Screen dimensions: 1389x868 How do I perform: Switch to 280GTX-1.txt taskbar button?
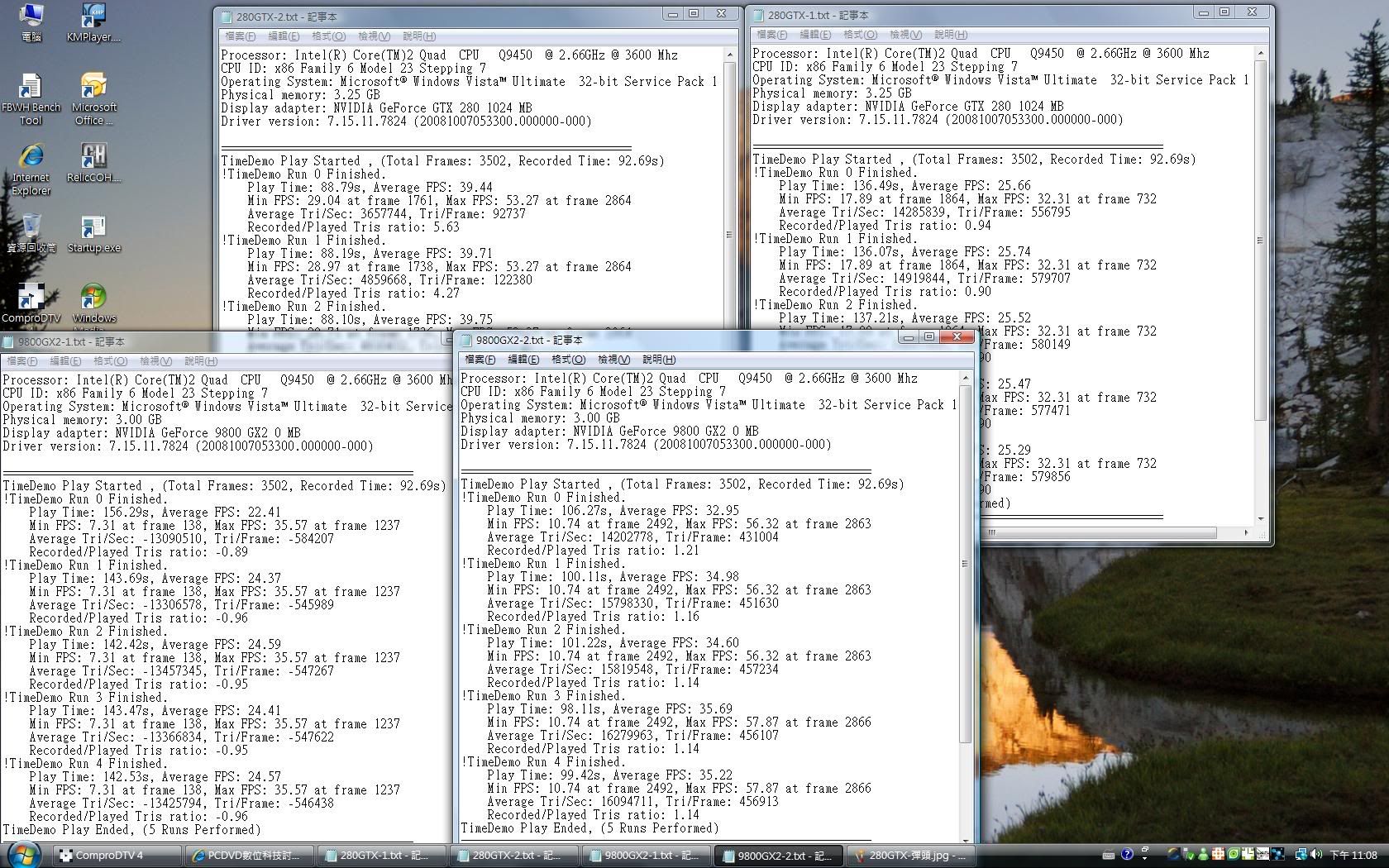(x=382, y=856)
